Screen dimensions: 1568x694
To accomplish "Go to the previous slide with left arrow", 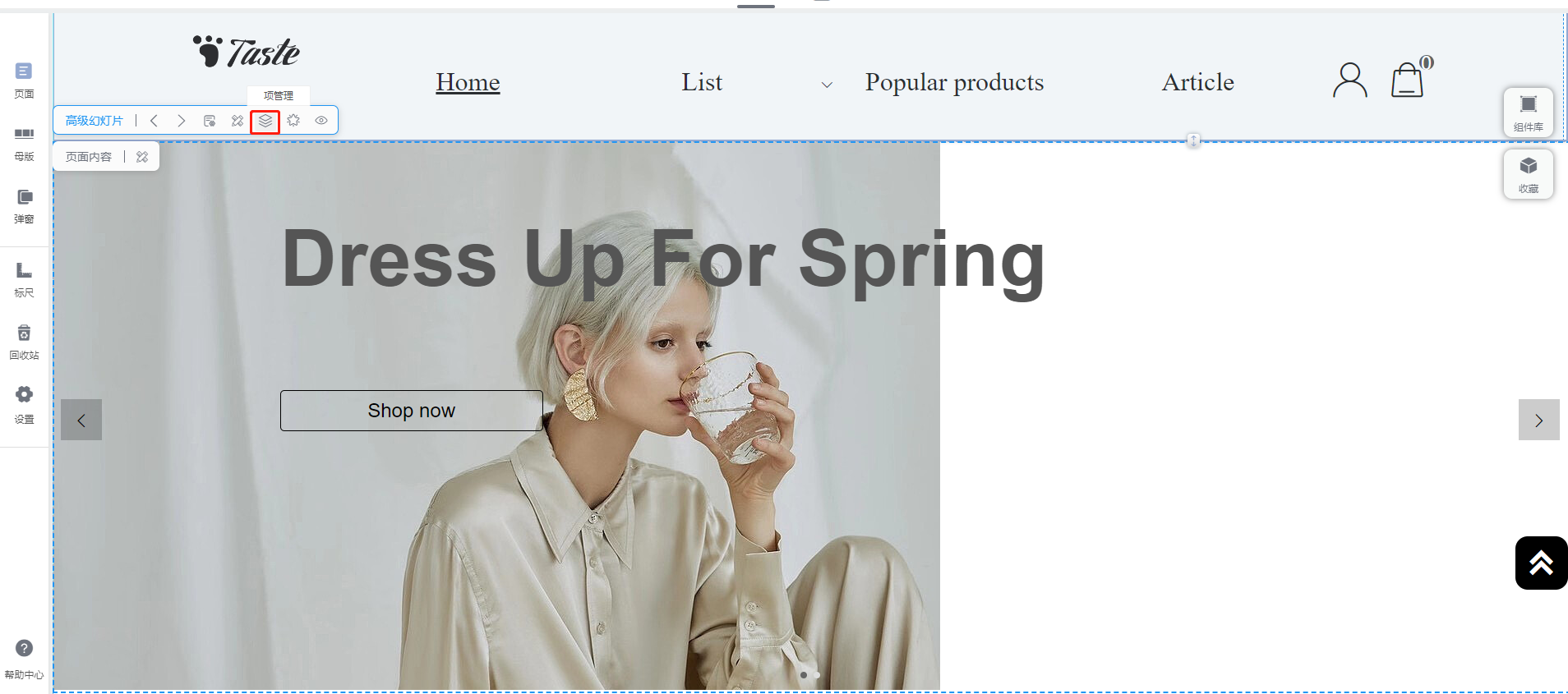I will coord(81,420).
